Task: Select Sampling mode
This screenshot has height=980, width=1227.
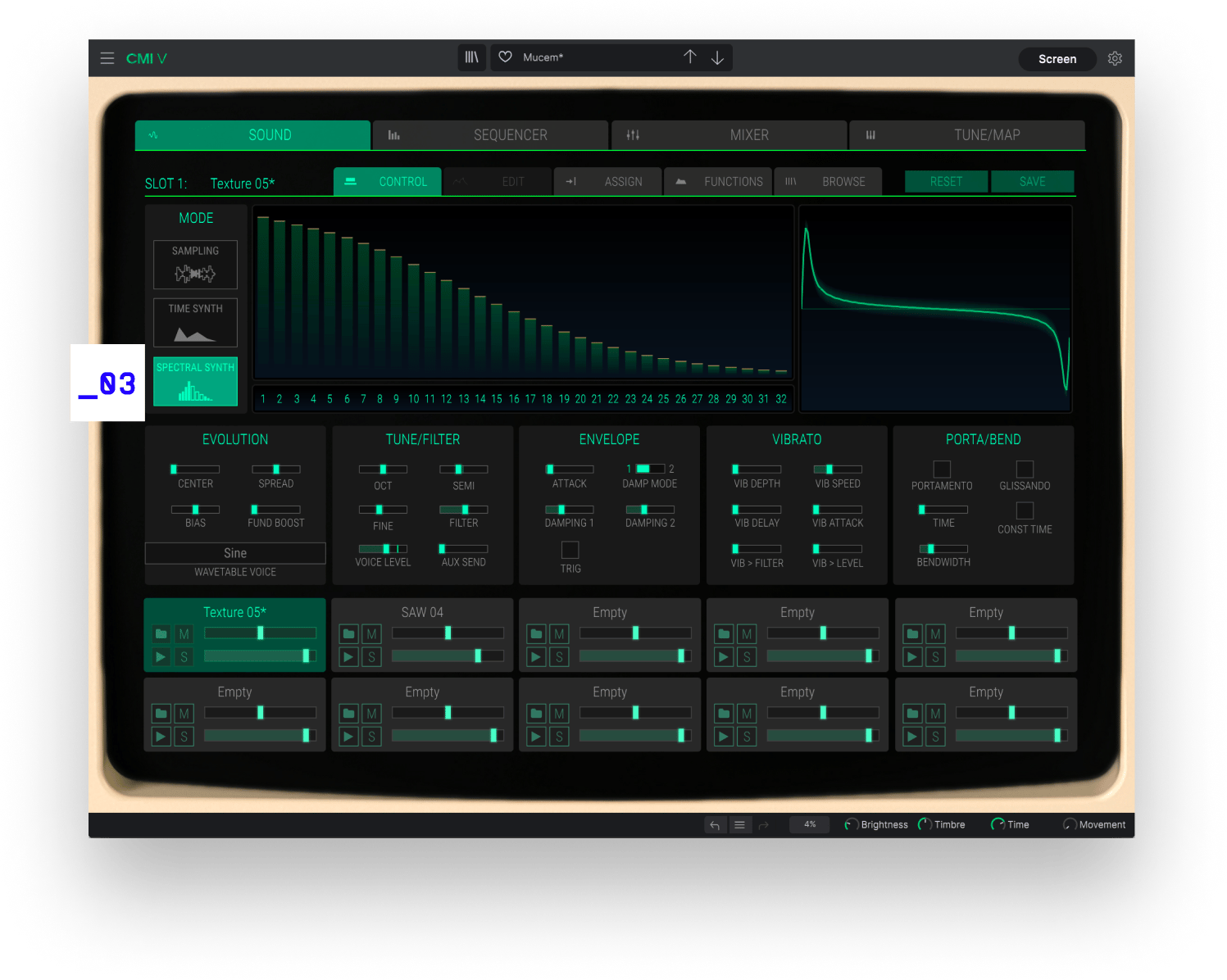Action: (x=195, y=264)
